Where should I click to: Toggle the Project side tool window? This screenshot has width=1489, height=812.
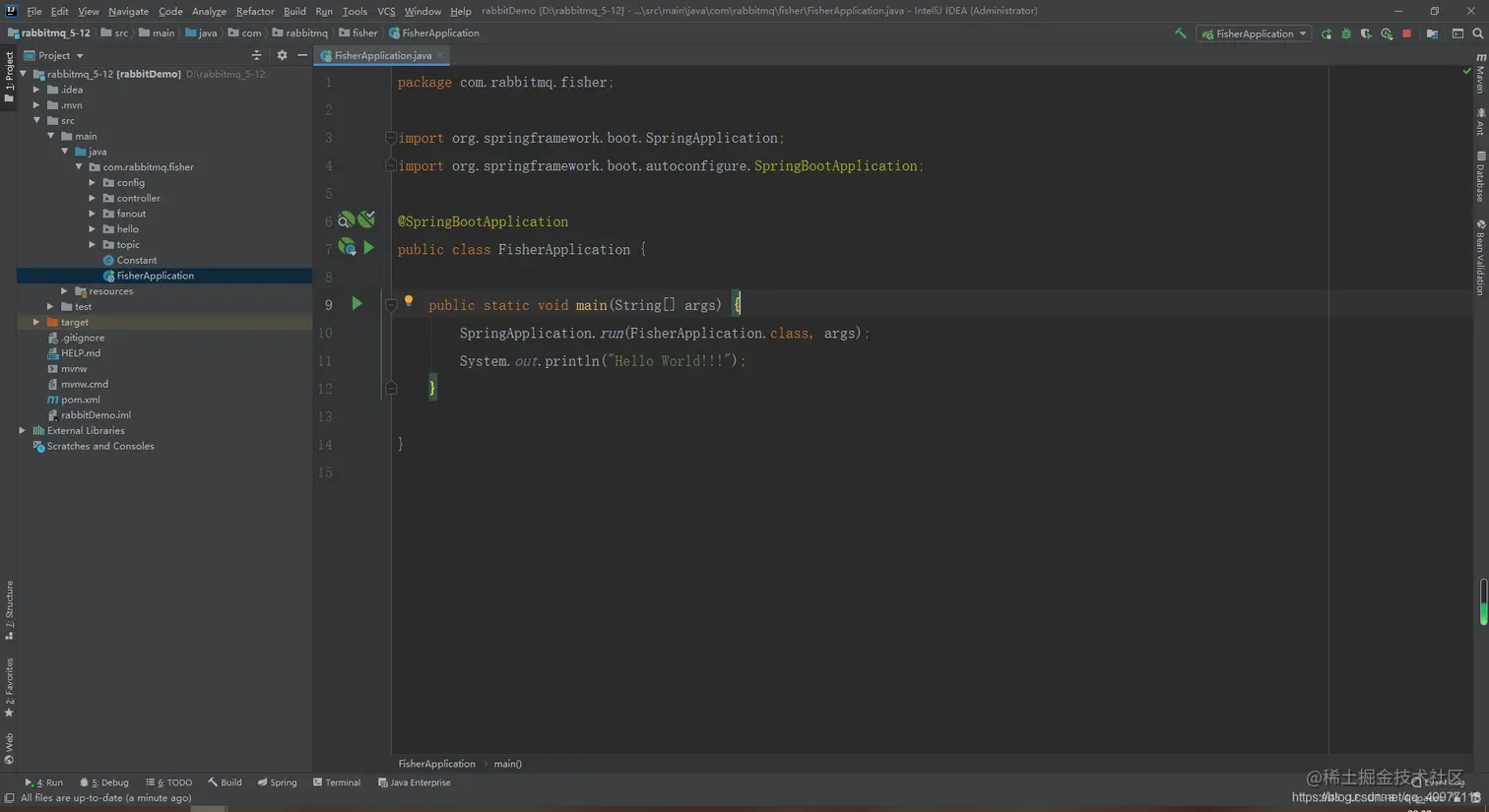(x=9, y=77)
